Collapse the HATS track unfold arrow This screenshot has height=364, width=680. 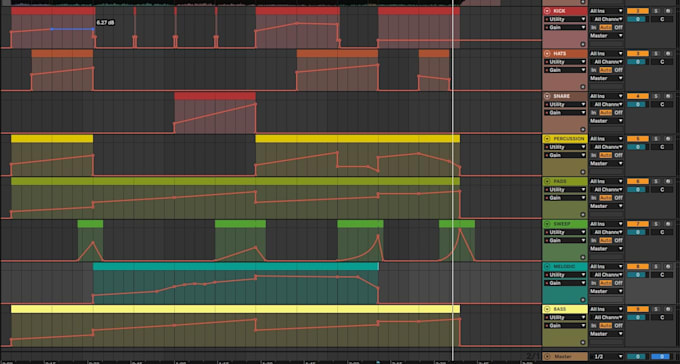[x=547, y=53]
